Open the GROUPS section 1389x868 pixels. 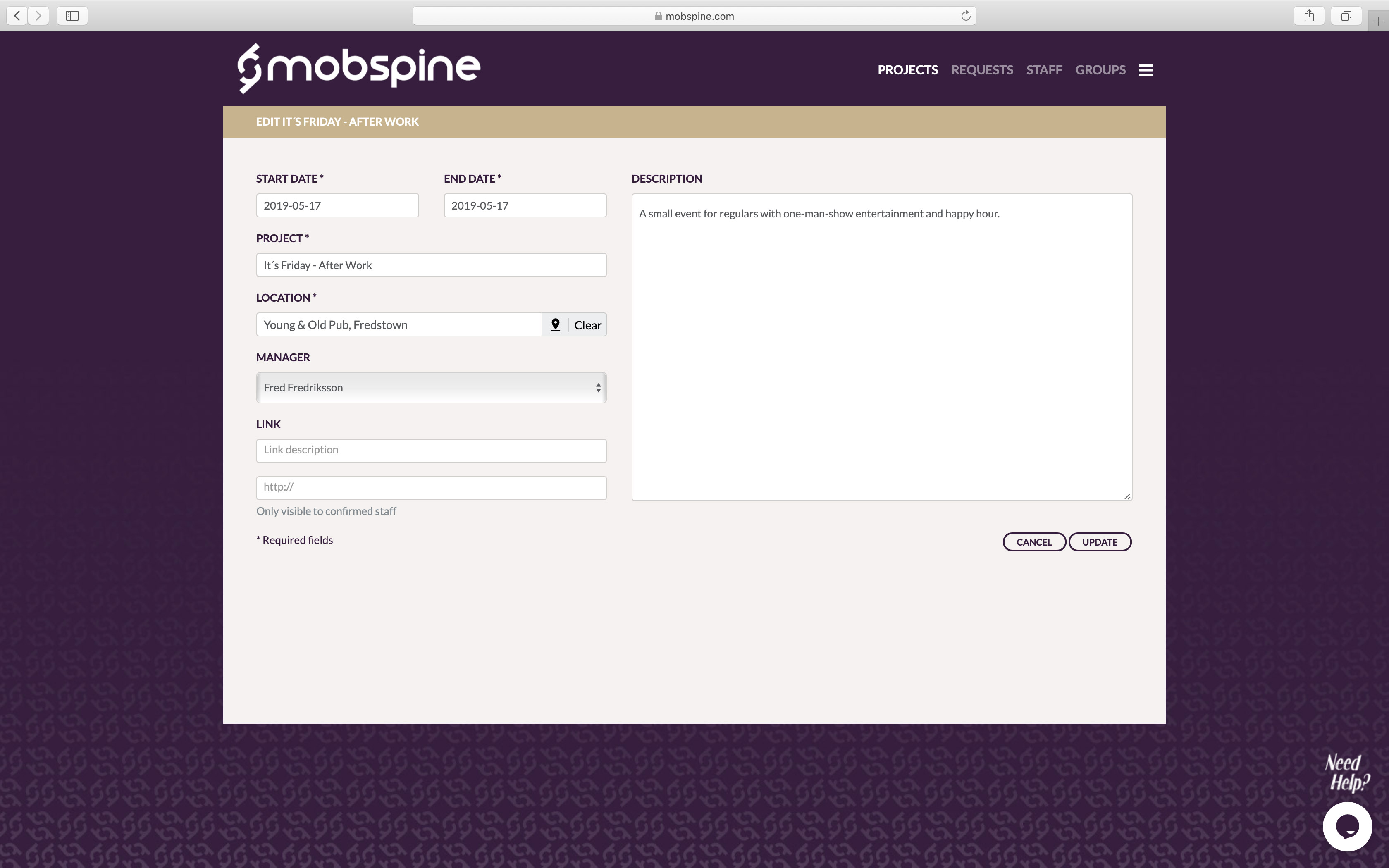point(1100,69)
